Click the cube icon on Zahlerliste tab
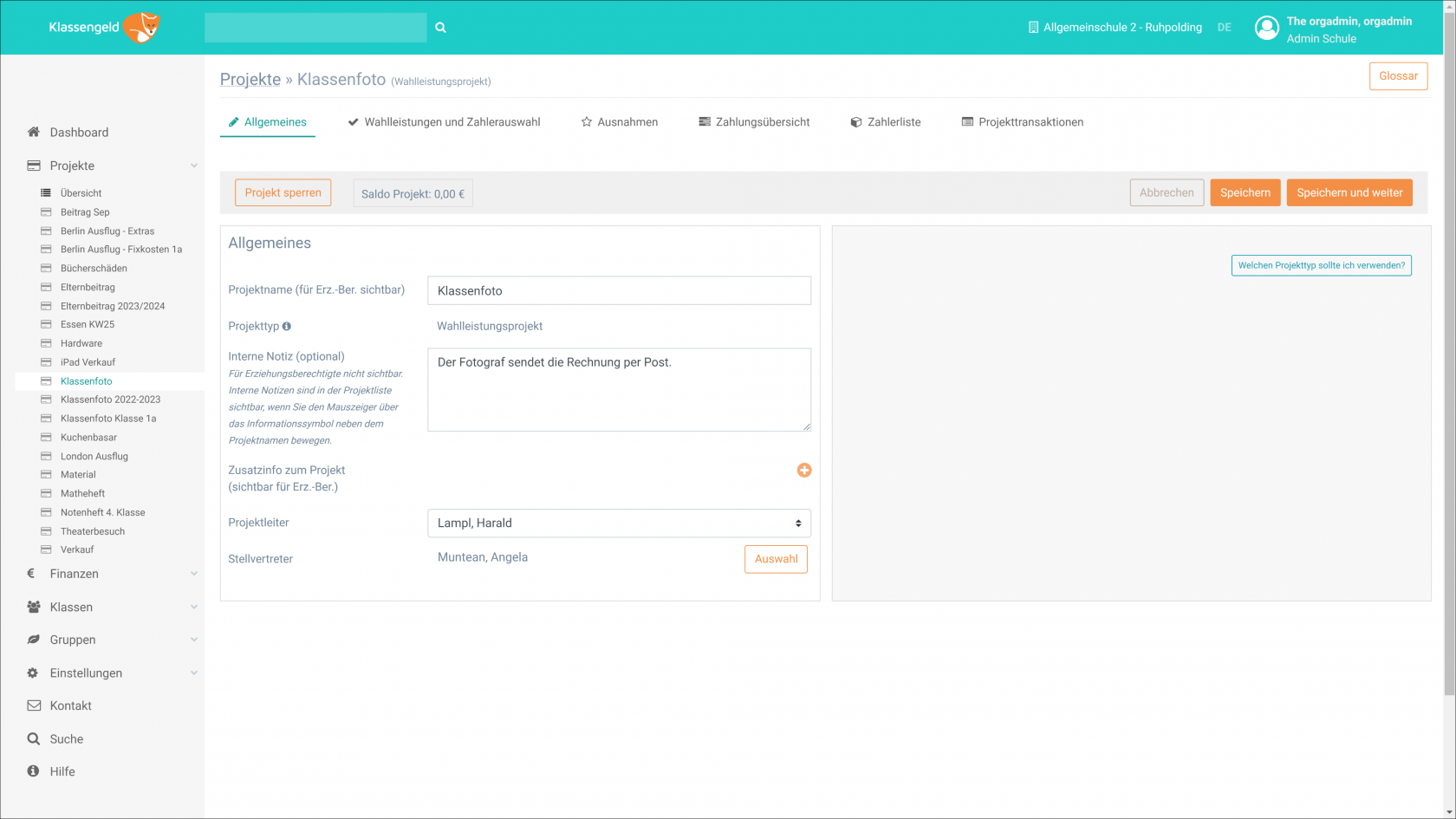Image resolution: width=1456 pixels, height=819 pixels. (x=856, y=122)
